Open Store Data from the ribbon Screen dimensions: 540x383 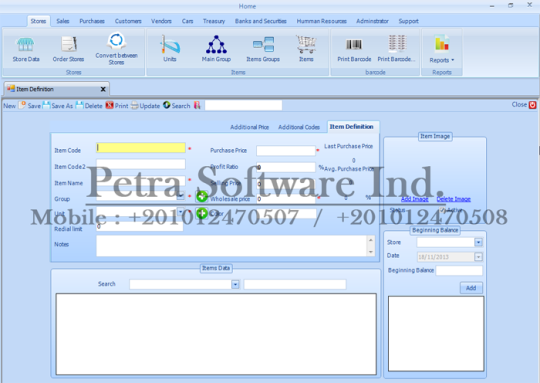click(x=26, y=50)
